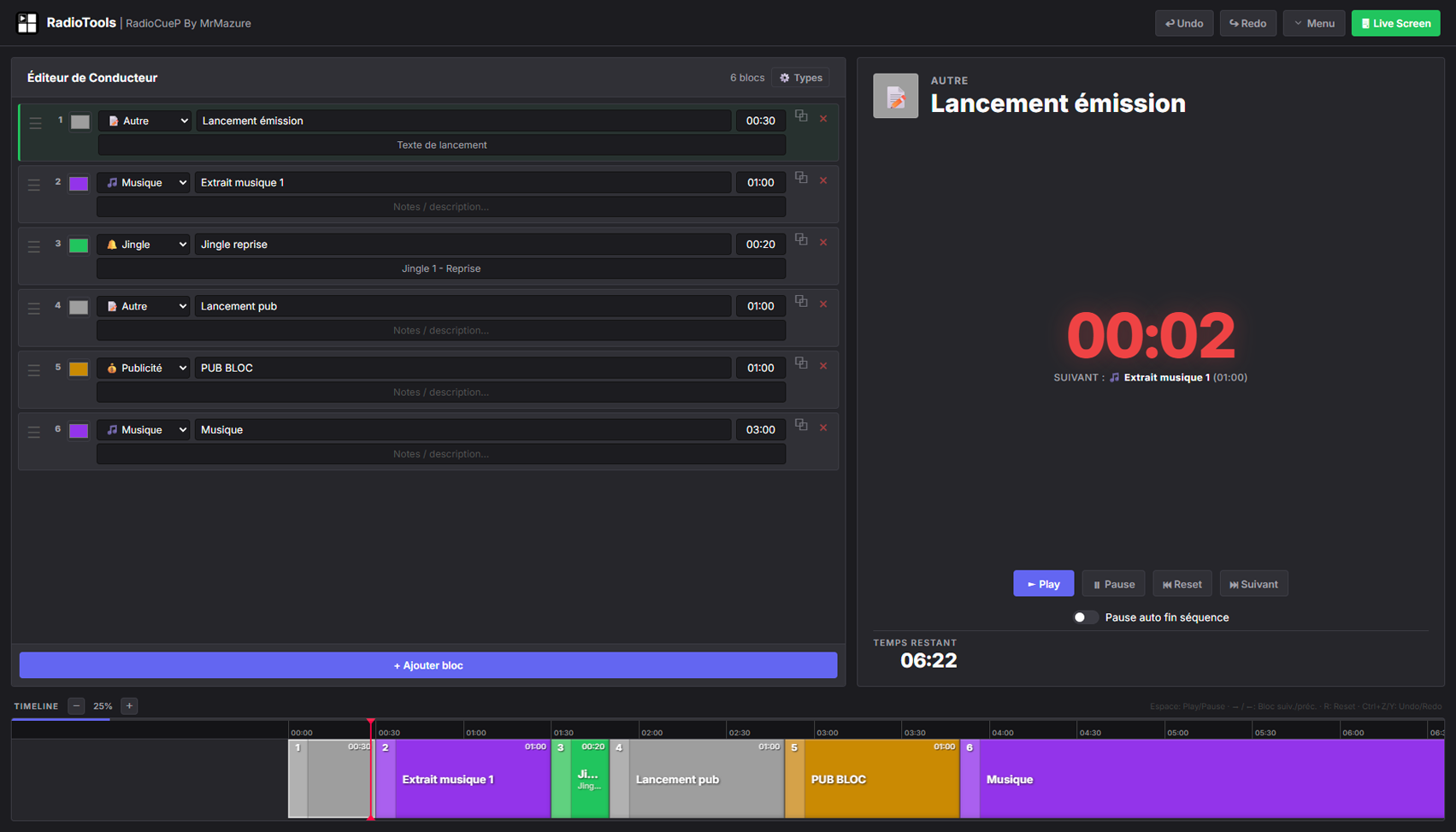Open type dropdown for block 6 Musique
The width and height of the screenshot is (1456, 832).
(144, 430)
